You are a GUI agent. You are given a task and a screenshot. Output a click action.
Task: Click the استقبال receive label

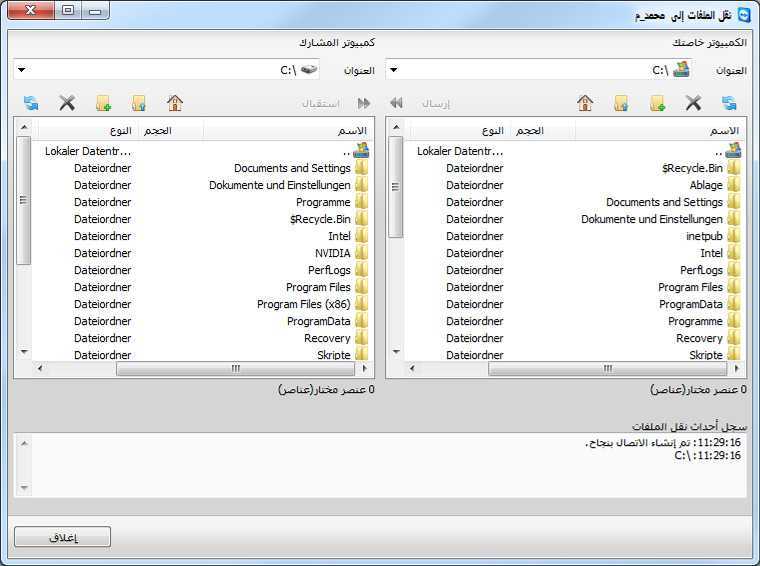pos(321,104)
